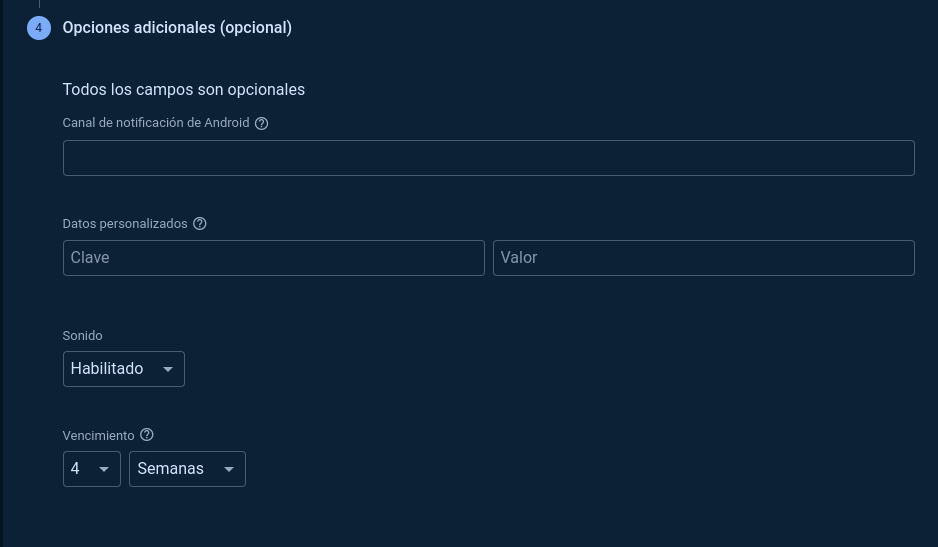Click the arrow next to Semanas
Image resolution: width=938 pixels, height=547 pixels.
229,469
